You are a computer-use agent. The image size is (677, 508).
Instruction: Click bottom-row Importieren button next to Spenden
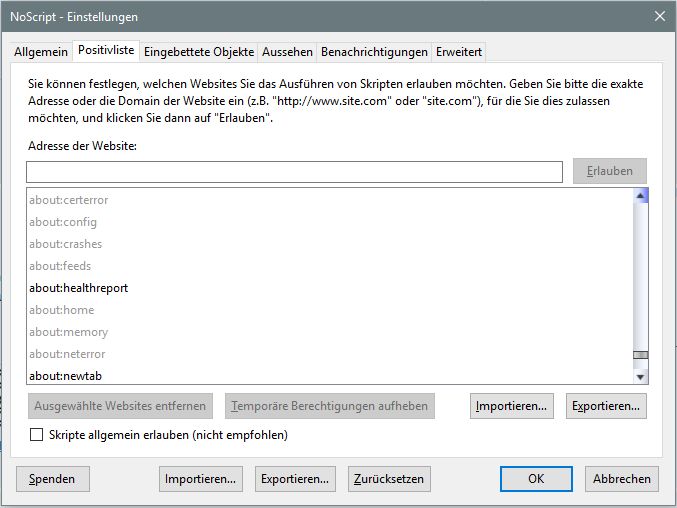(201, 479)
